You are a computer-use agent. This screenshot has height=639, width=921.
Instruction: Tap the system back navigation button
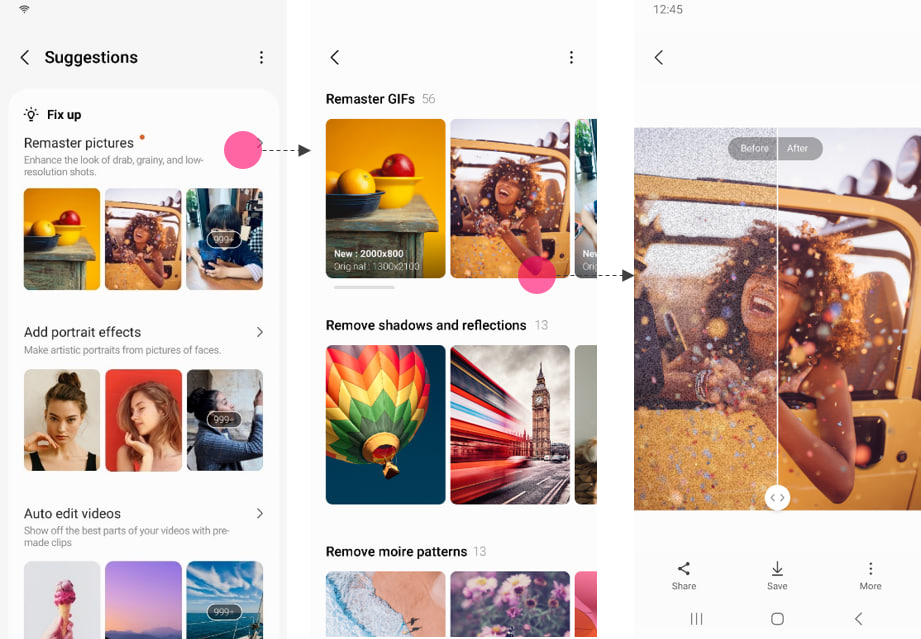[858, 618]
